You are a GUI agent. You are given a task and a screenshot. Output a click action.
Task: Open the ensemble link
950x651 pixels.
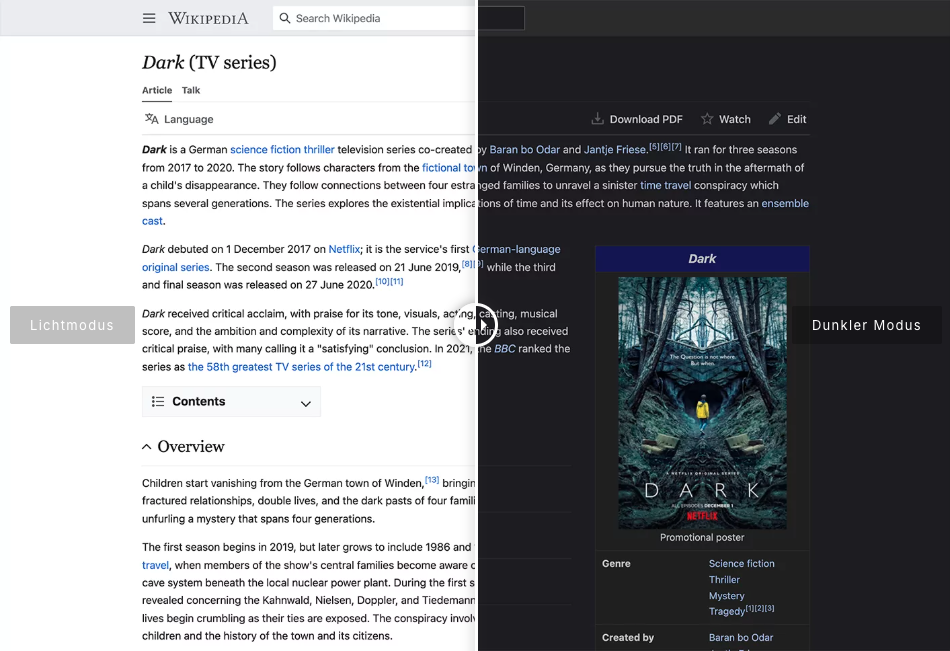(785, 204)
